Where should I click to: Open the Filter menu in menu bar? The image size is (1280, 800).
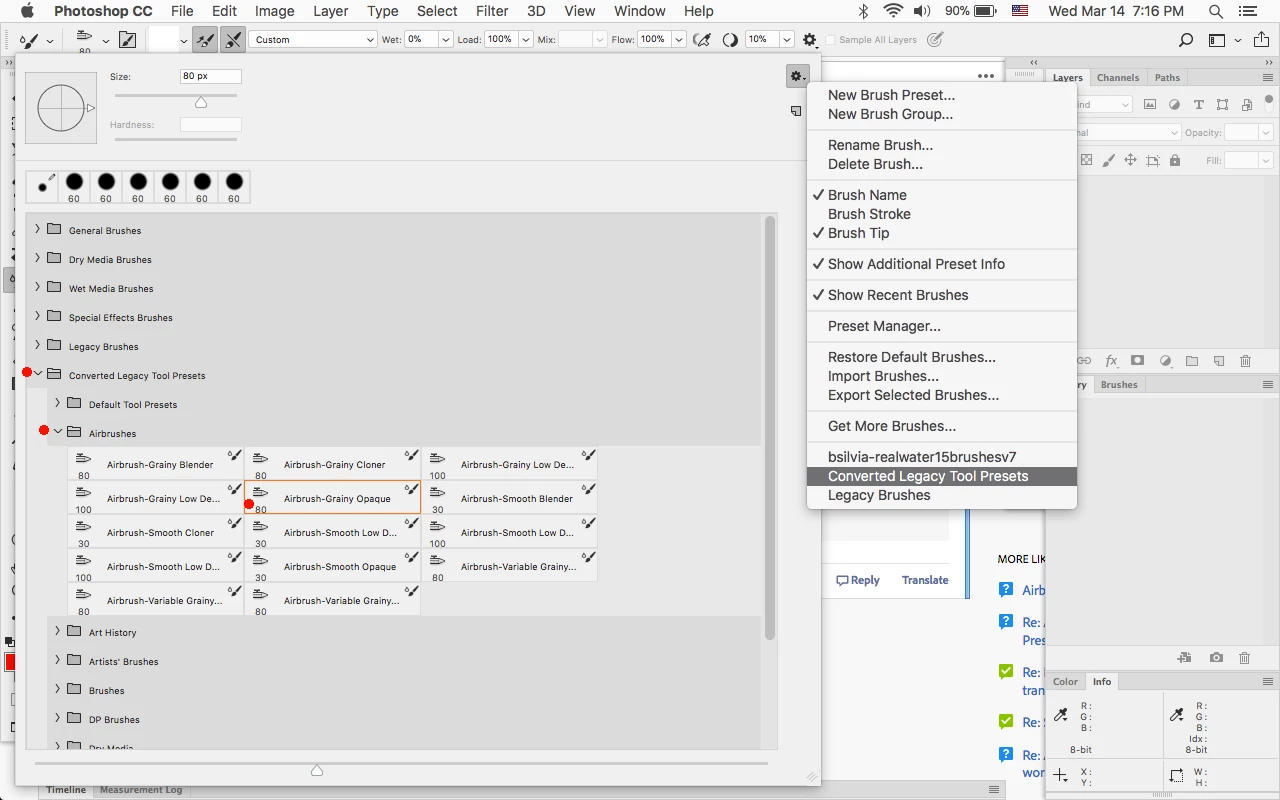pos(492,11)
